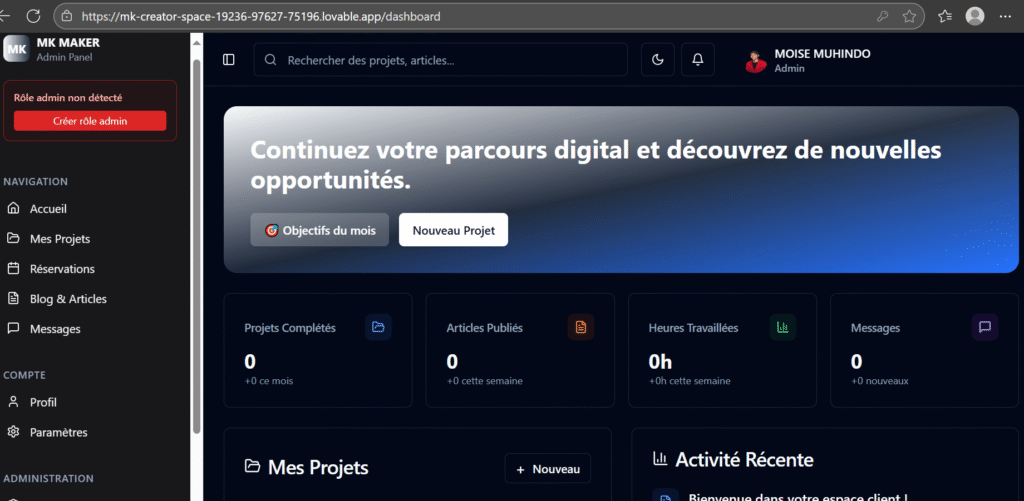Go to Accueil in navigation
This screenshot has height=501, width=1024.
48,209
